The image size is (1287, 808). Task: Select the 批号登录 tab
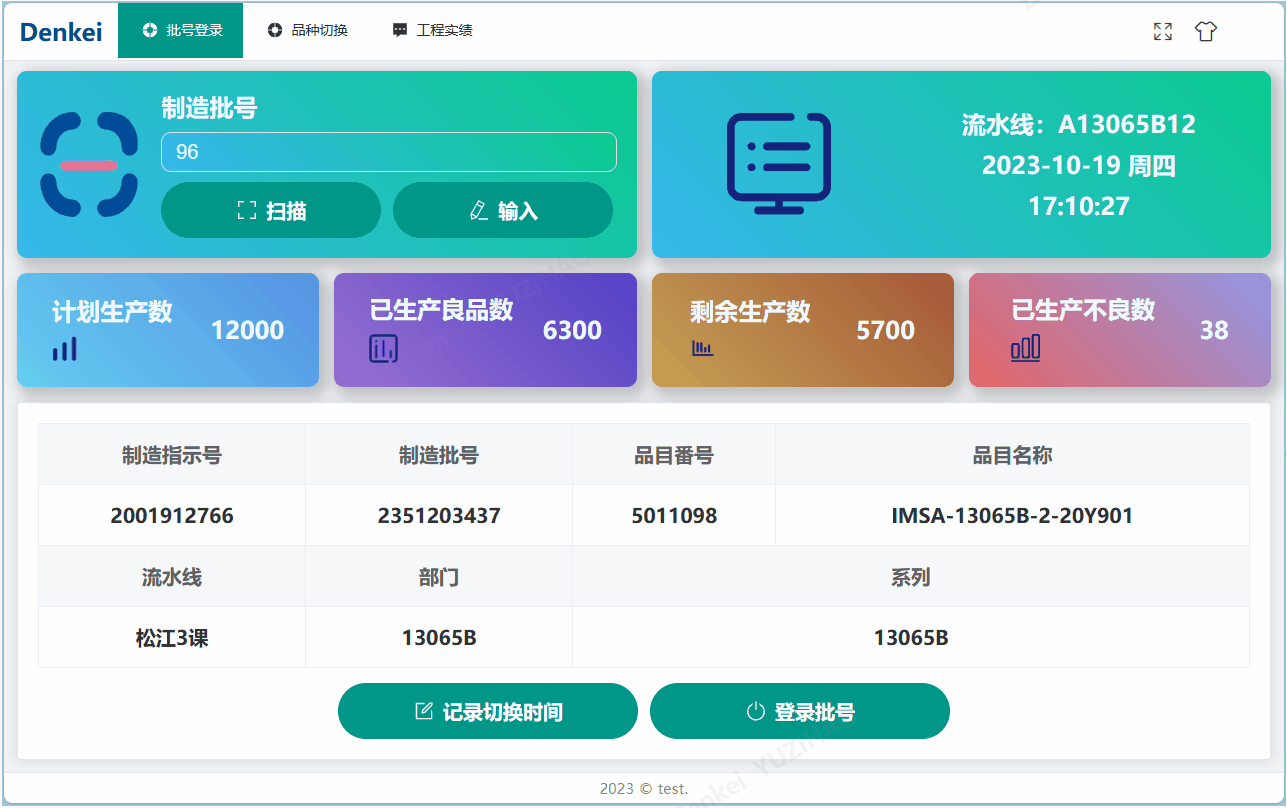[180, 30]
